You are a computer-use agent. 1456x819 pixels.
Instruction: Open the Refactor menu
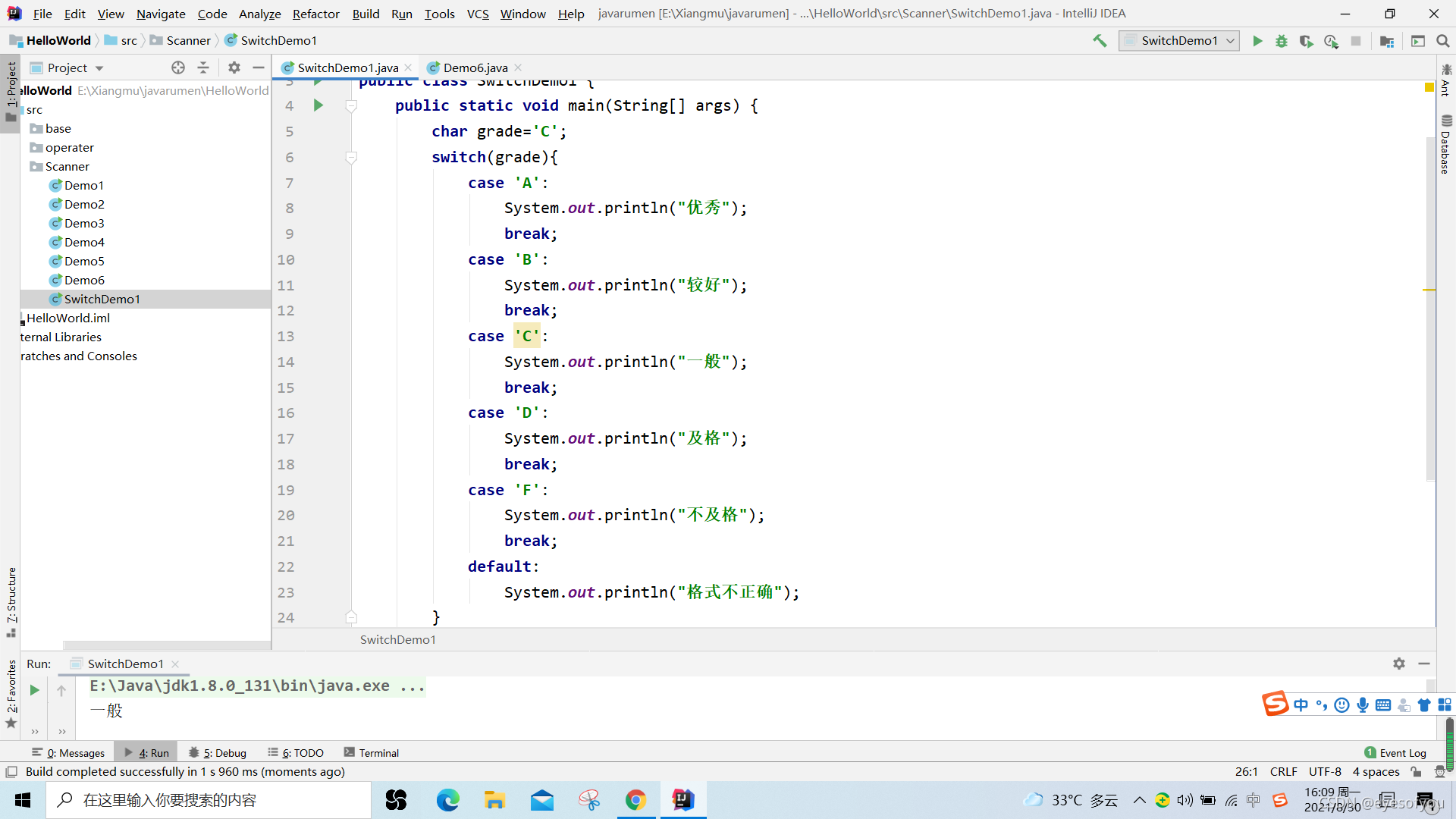tap(315, 14)
